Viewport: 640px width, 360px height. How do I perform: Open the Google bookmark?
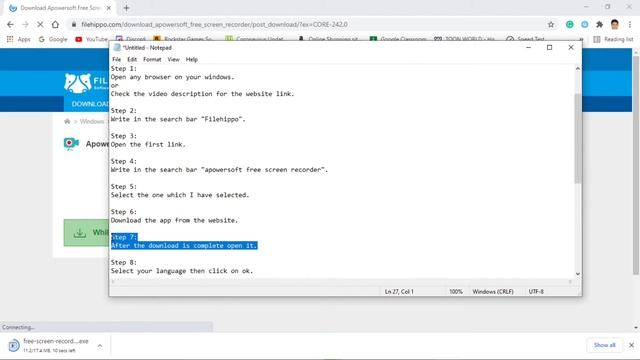[53, 39]
